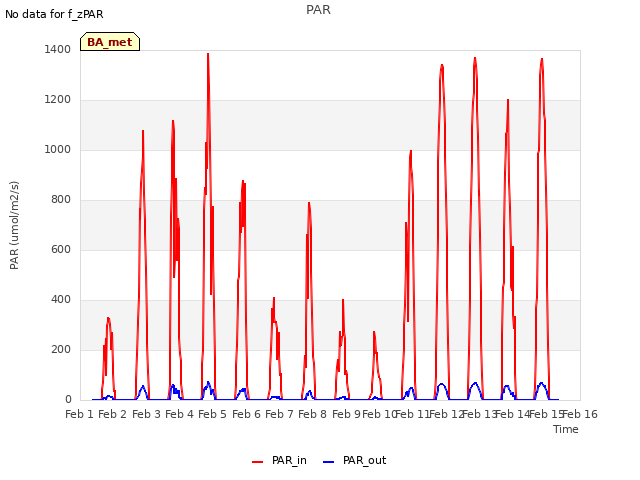The width and height of the screenshot is (640, 480).
Task: Click the y-axis title PAR (umol/m2/s)
Action: [14, 225]
